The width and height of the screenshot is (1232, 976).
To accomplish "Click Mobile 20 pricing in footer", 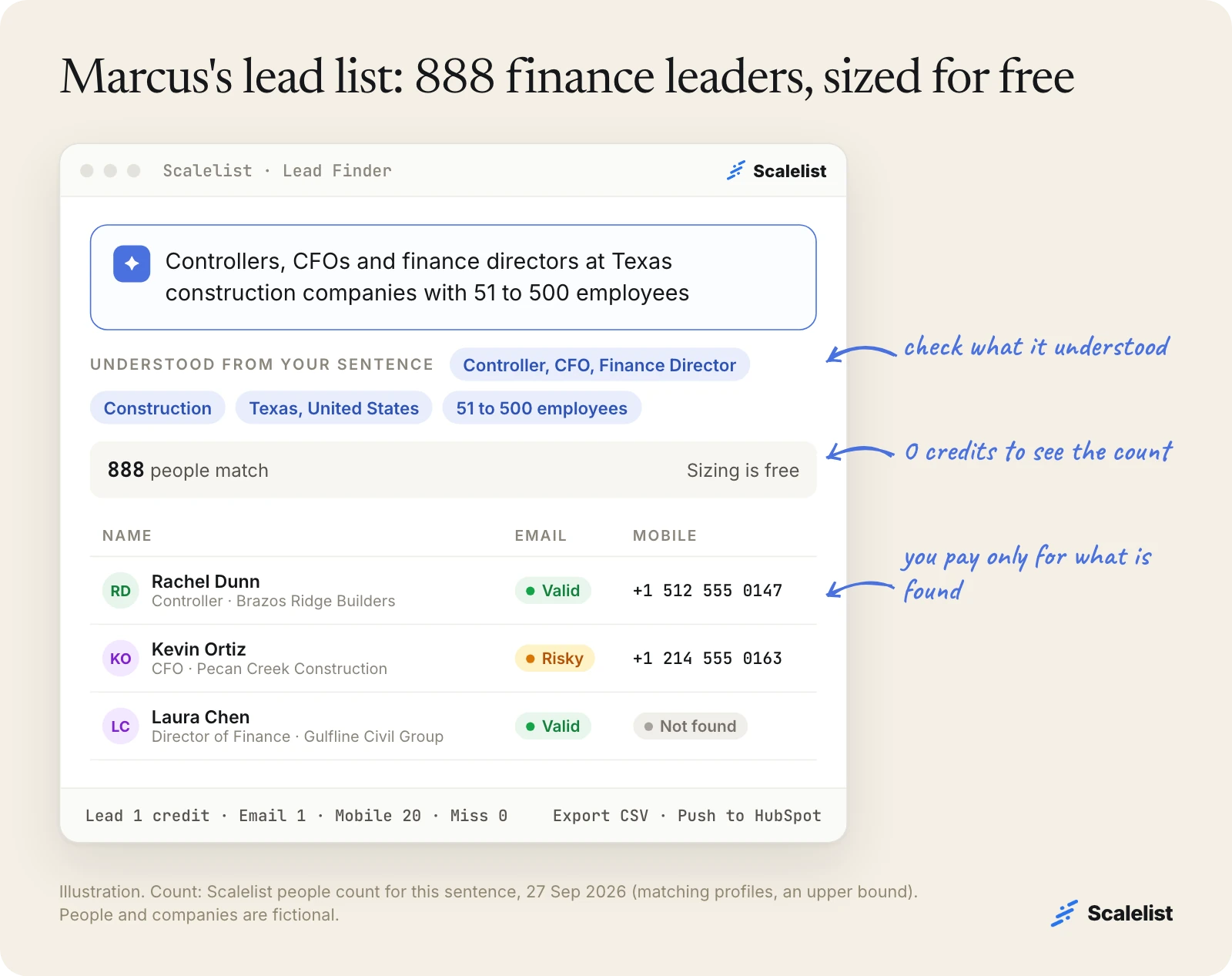I will point(378,816).
